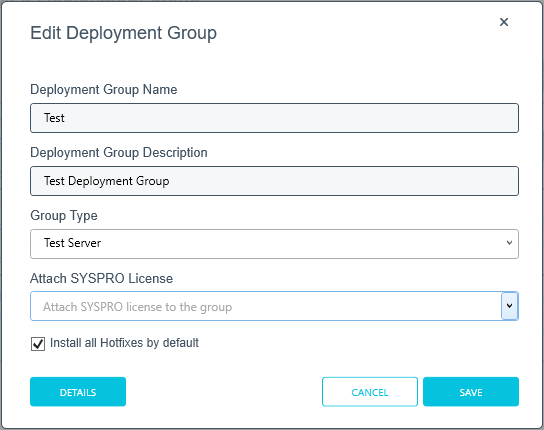Click the 'Attach SYSPRO License' label
The image size is (544, 430).
101,278
